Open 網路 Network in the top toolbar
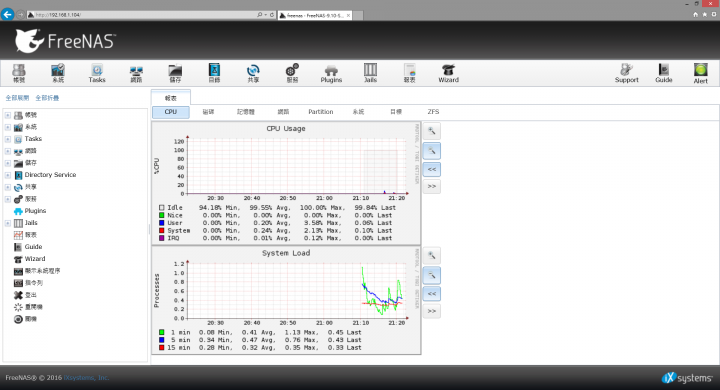Viewport: 720px width, 390px height. click(136, 73)
